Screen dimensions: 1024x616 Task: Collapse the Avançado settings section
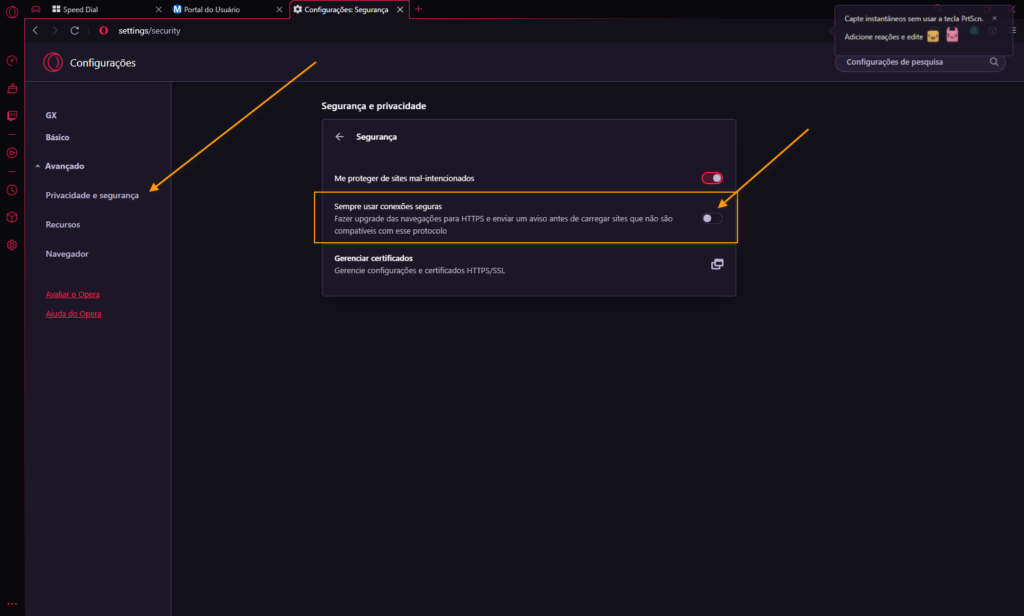37,166
